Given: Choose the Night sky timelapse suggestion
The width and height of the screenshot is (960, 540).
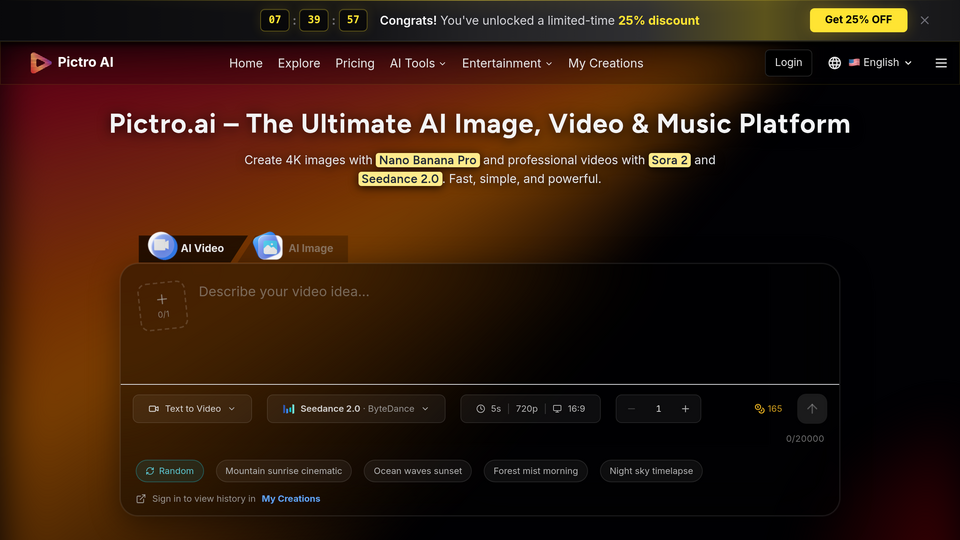Looking at the screenshot, I should tap(651, 471).
